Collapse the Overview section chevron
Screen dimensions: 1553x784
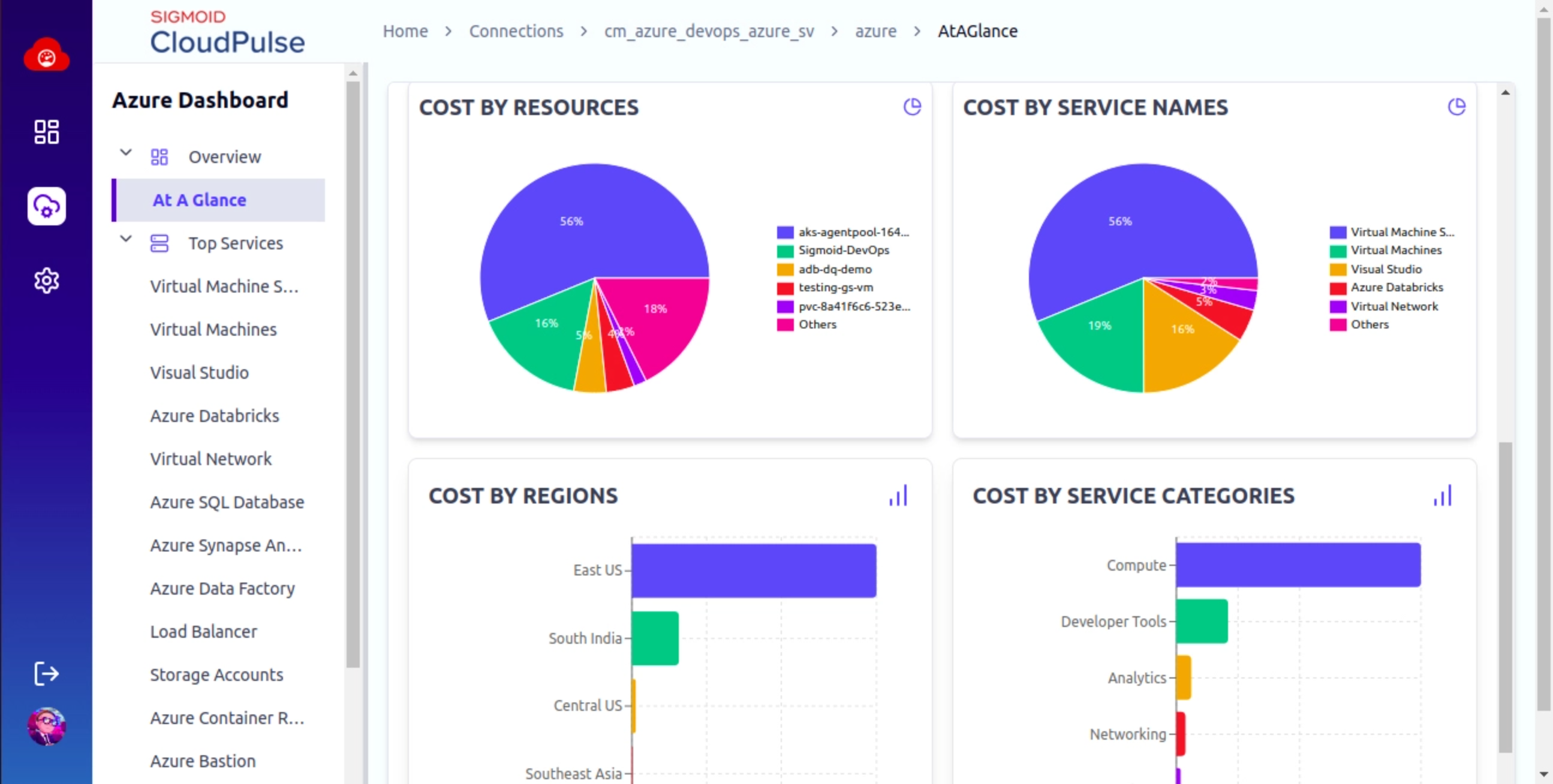point(125,152)
